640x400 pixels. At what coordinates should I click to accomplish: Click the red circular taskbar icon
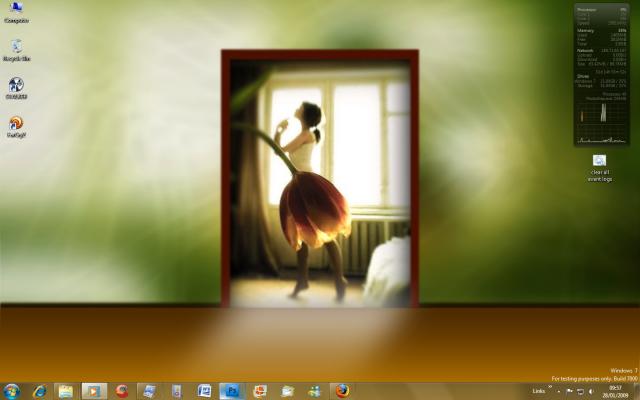tap(122, 391)
